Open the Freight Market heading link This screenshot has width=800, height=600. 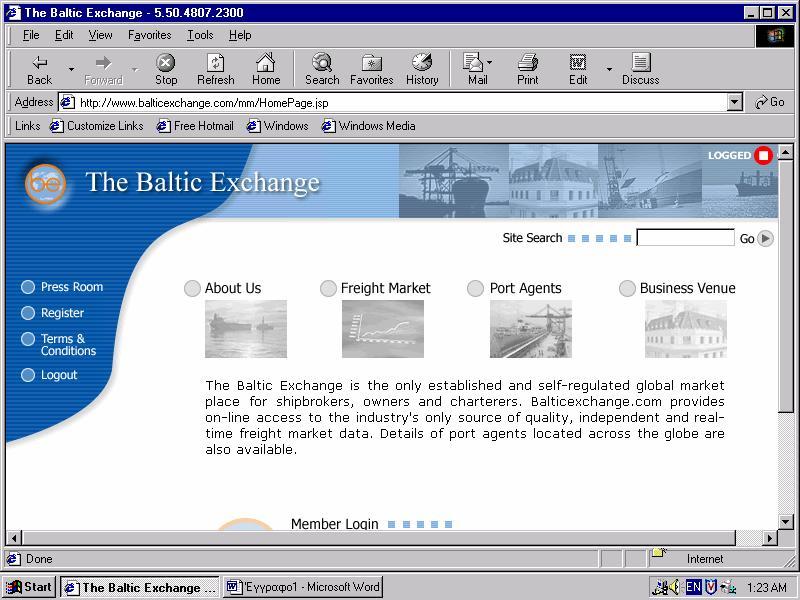386,288
